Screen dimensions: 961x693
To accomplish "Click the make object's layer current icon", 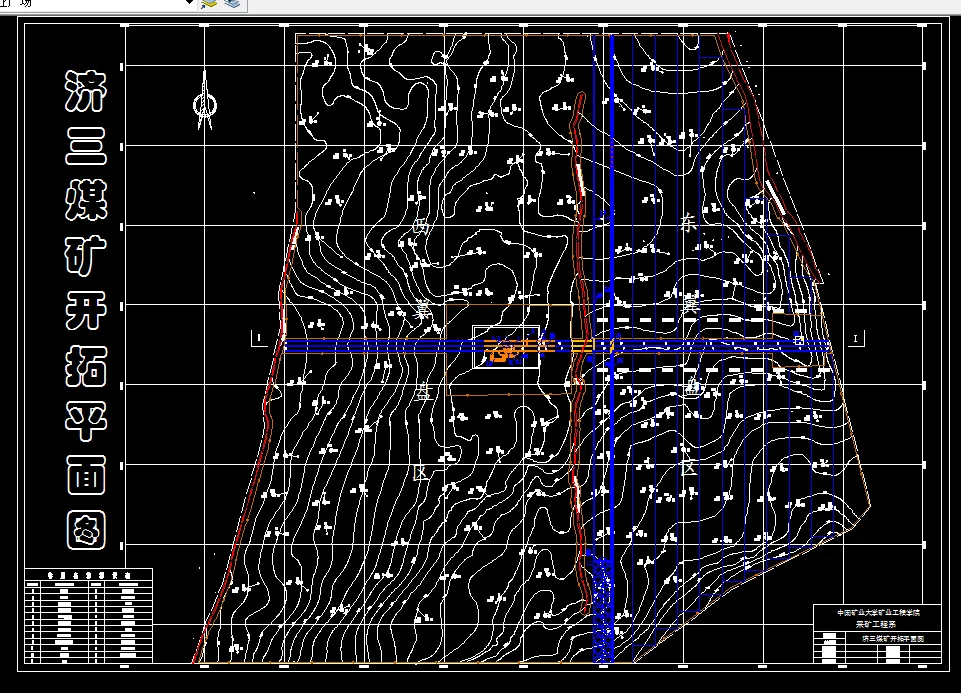I will 210,4.
